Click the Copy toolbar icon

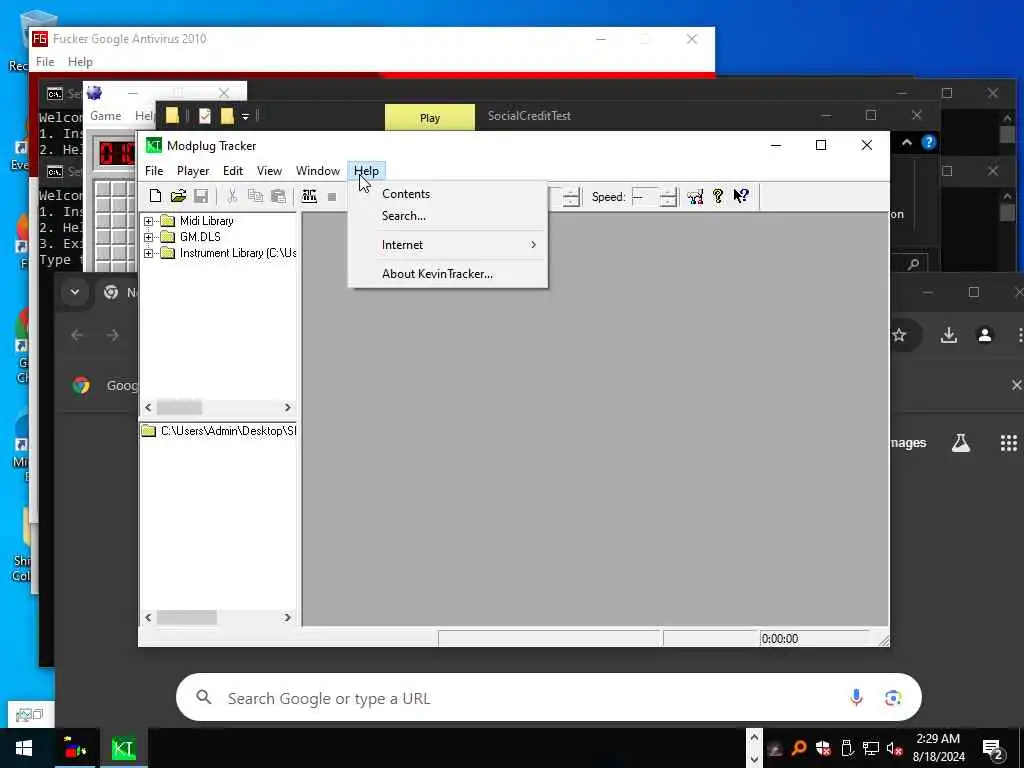click(255, 196)
